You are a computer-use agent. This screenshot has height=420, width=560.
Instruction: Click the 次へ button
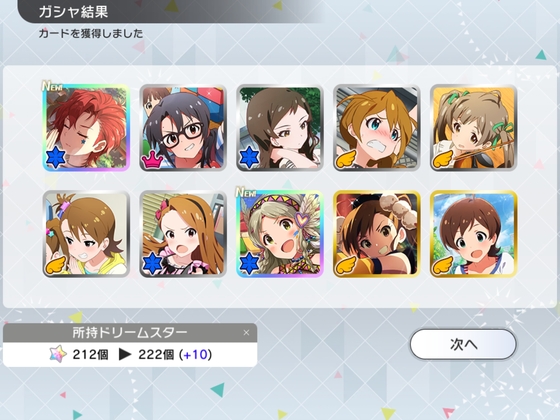pyautogui.click(x=463, y=344)
